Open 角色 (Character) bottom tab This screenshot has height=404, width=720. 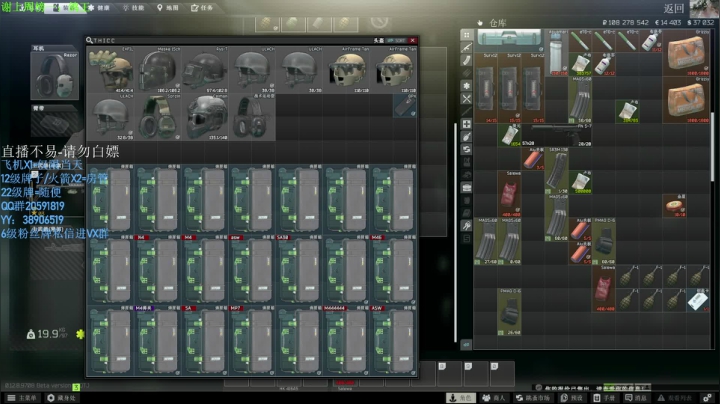point(462,398)
